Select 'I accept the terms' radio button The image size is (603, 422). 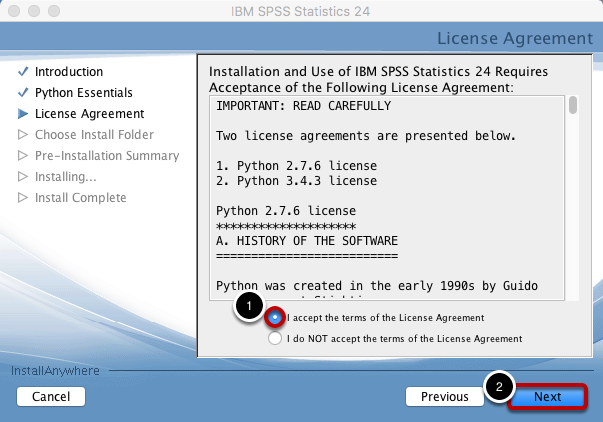(275, 317)
